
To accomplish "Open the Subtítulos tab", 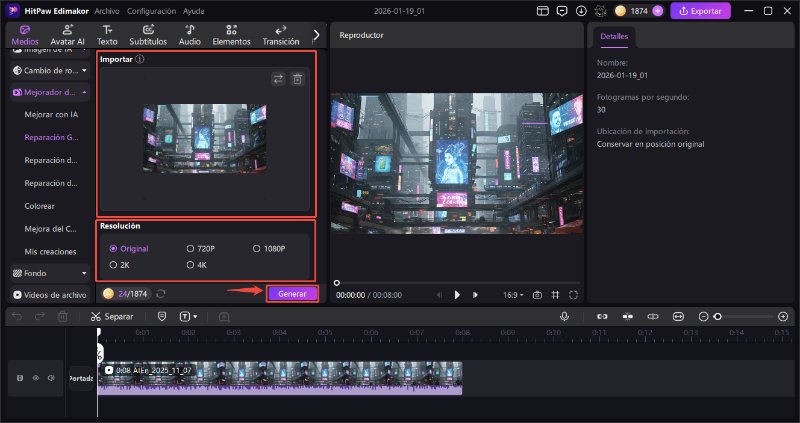I will [x=148, y=35].
